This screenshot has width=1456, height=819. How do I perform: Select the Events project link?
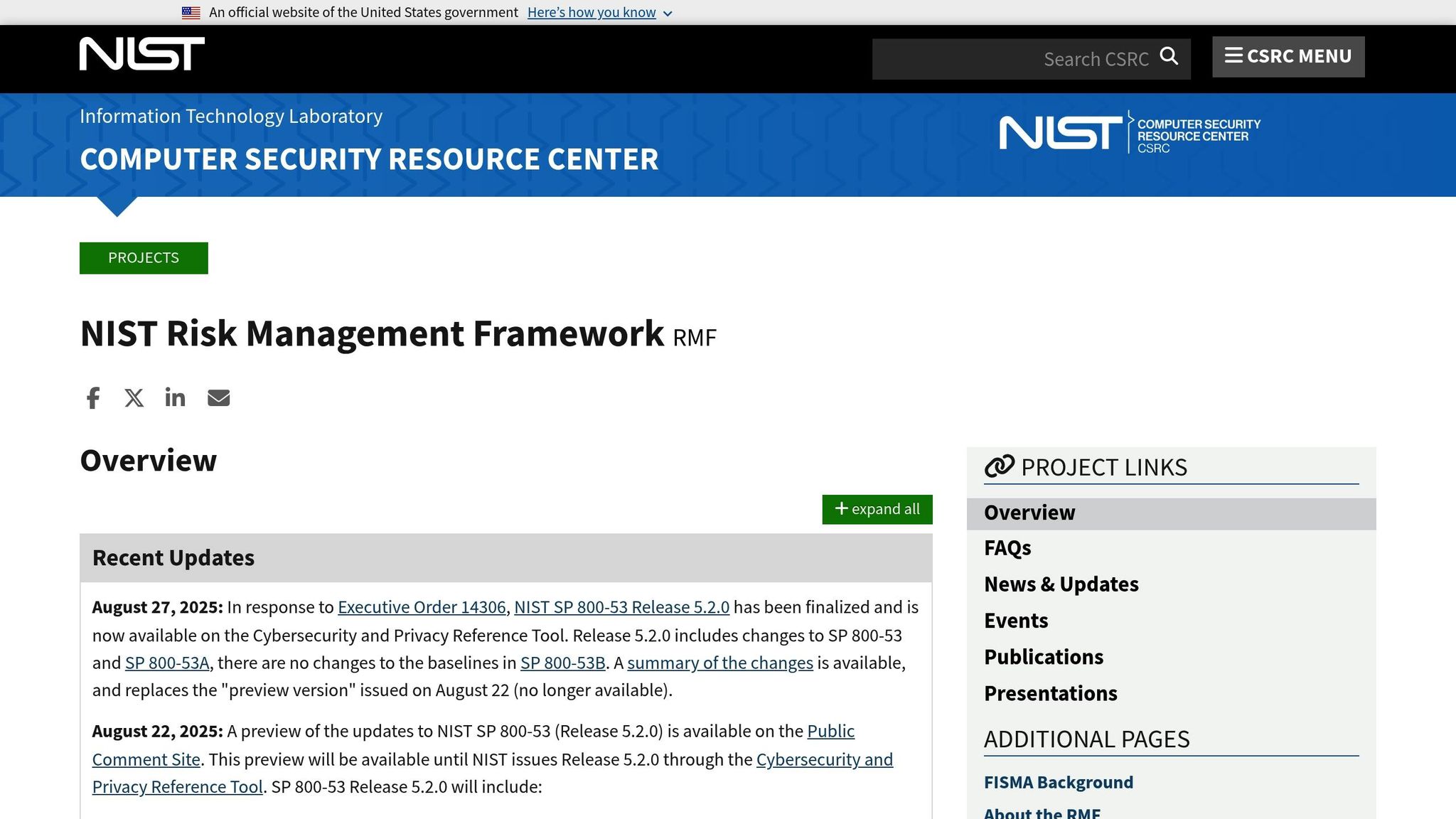click(x=1016, y=620)
